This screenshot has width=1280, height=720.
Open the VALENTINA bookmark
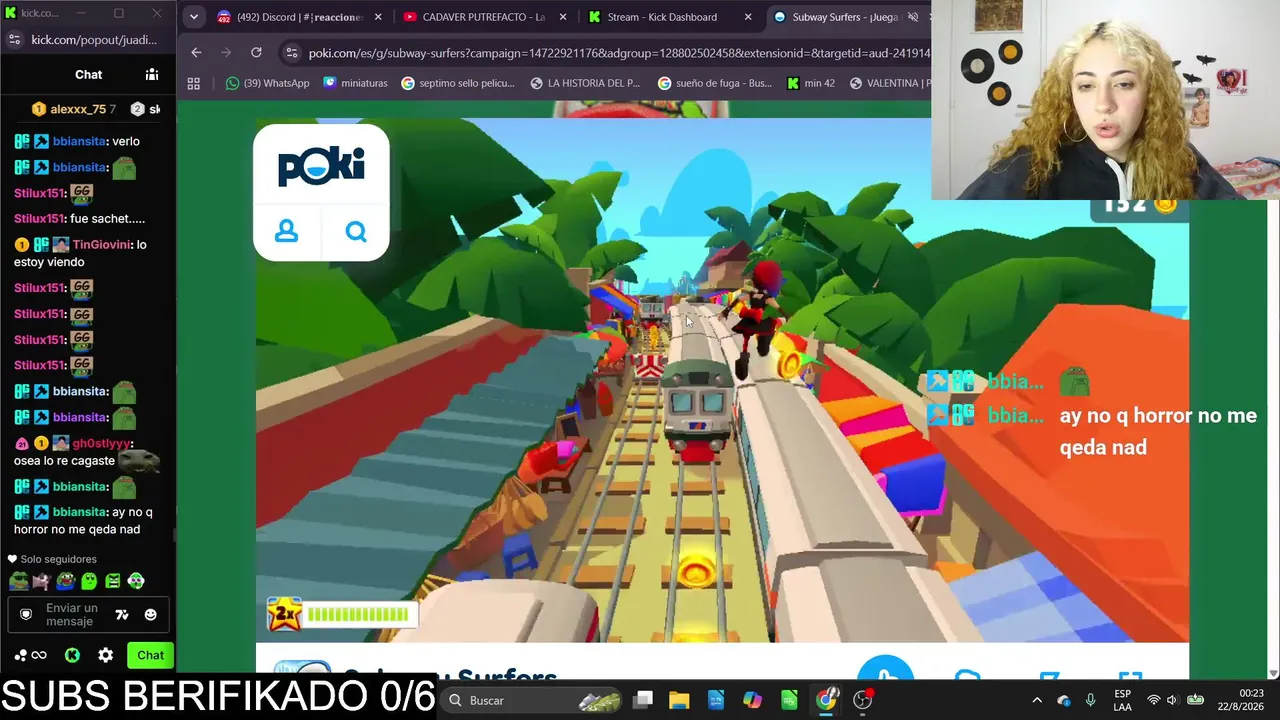pyautogui.click(x=889, y=83)
